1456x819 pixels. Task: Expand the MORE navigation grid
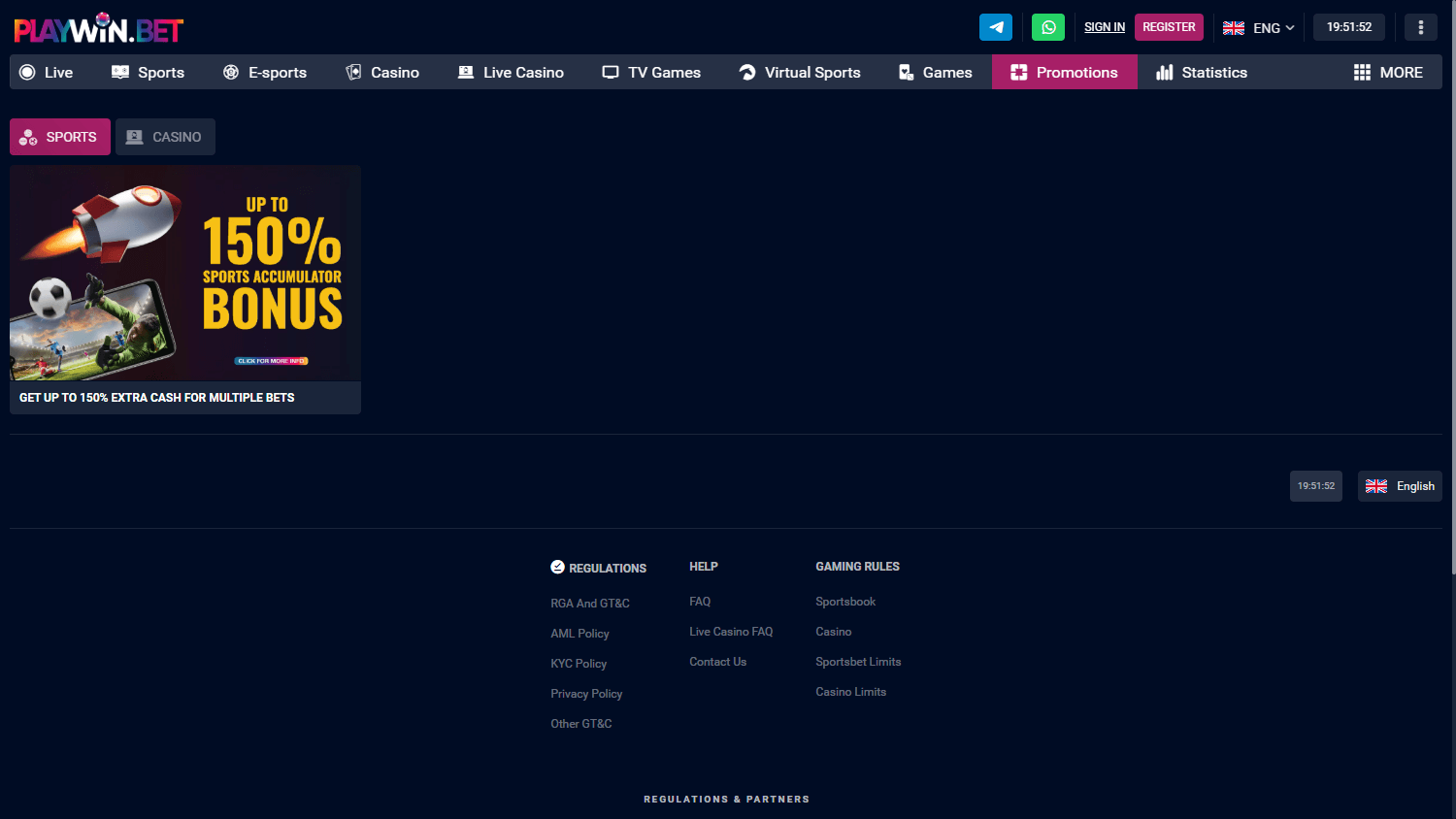[x=1388, y=72]
